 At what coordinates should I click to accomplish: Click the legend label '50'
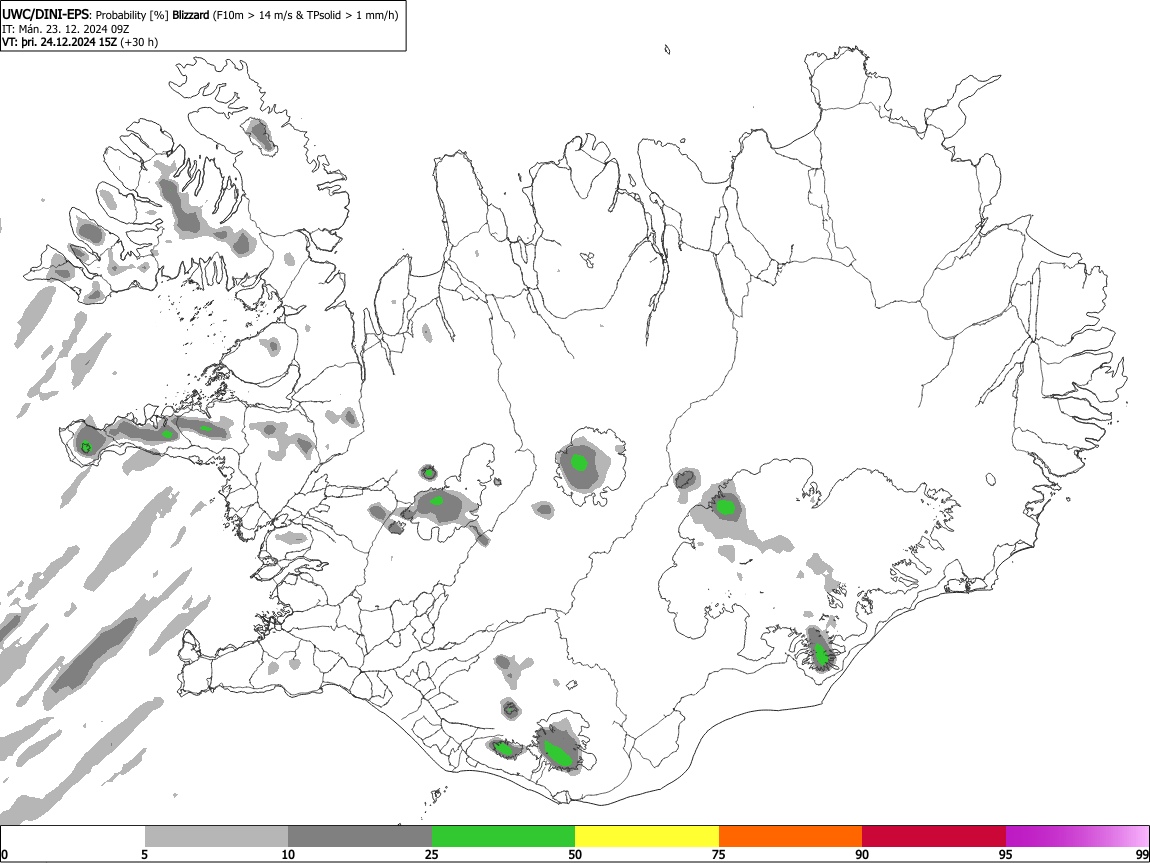575,854
